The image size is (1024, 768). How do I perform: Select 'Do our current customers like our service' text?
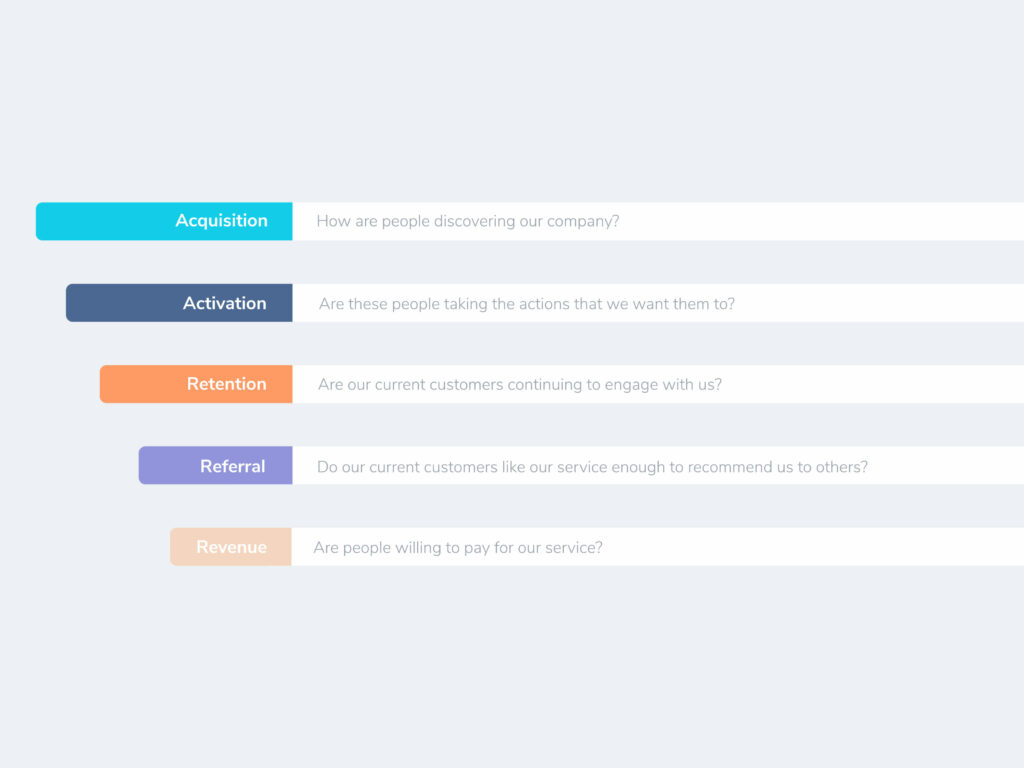pos(592,467)
